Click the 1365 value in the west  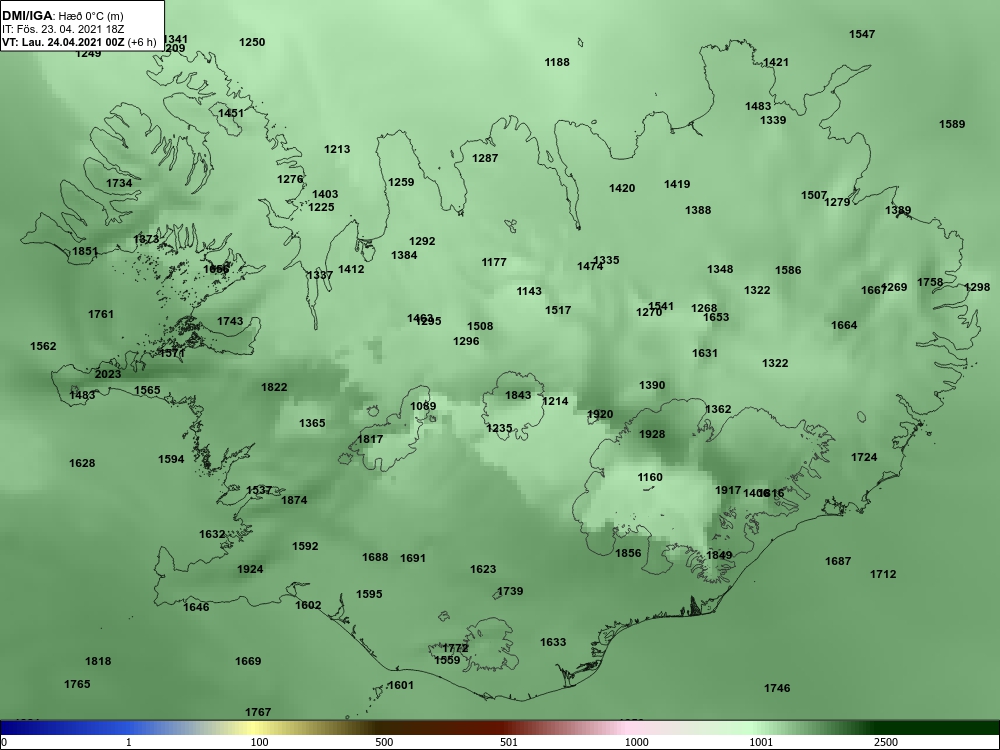(x=312, y=423)
